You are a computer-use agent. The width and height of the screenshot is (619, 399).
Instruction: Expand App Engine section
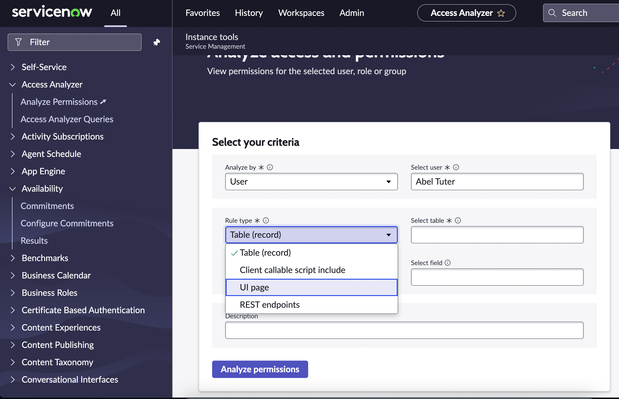[13, 171]
